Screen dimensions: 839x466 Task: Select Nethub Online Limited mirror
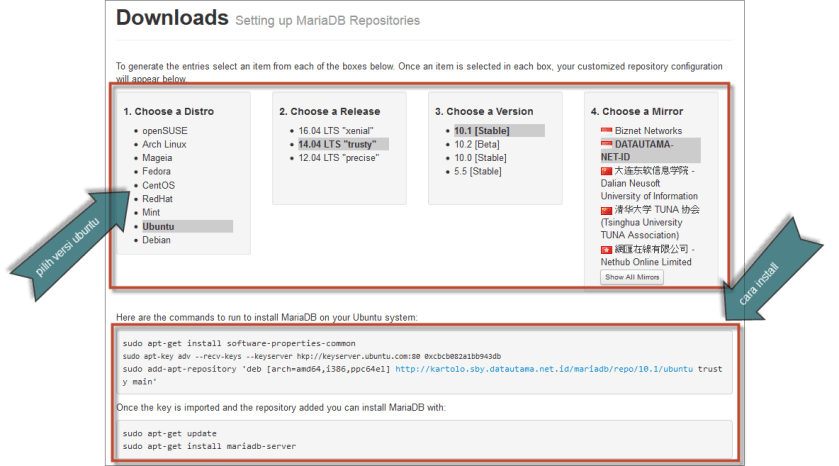click(647, 256)
